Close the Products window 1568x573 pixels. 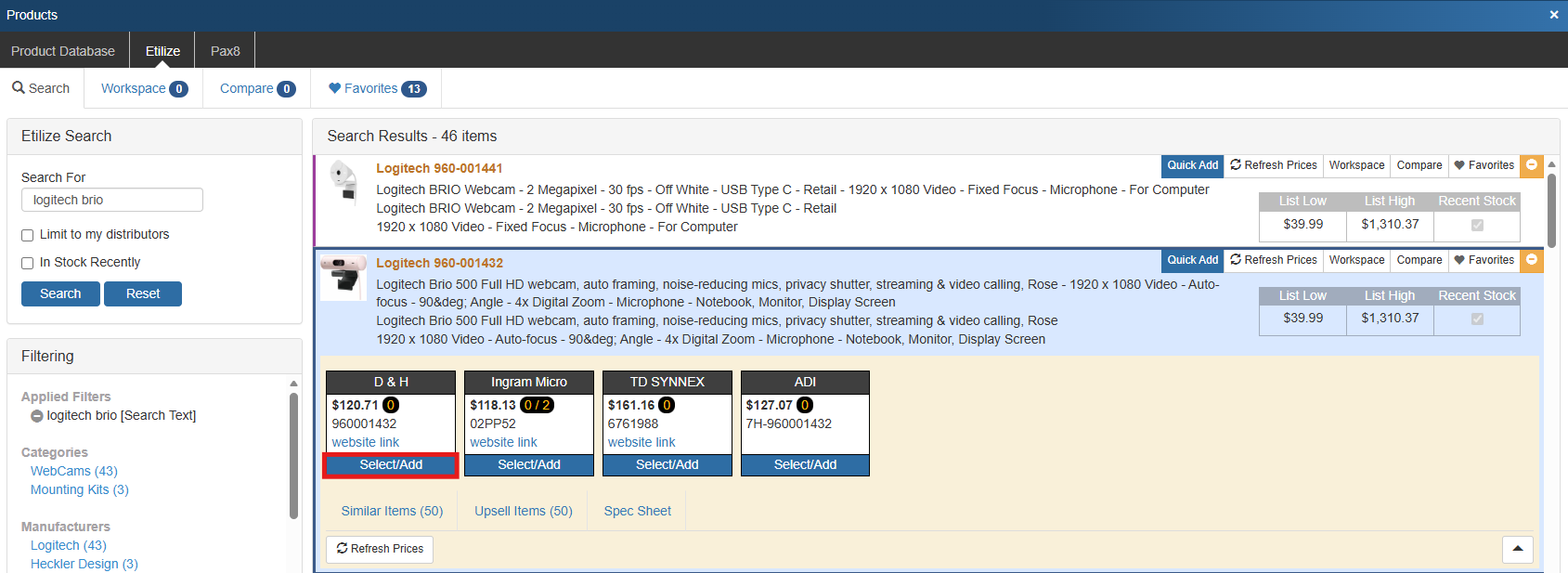point(1554,15)
